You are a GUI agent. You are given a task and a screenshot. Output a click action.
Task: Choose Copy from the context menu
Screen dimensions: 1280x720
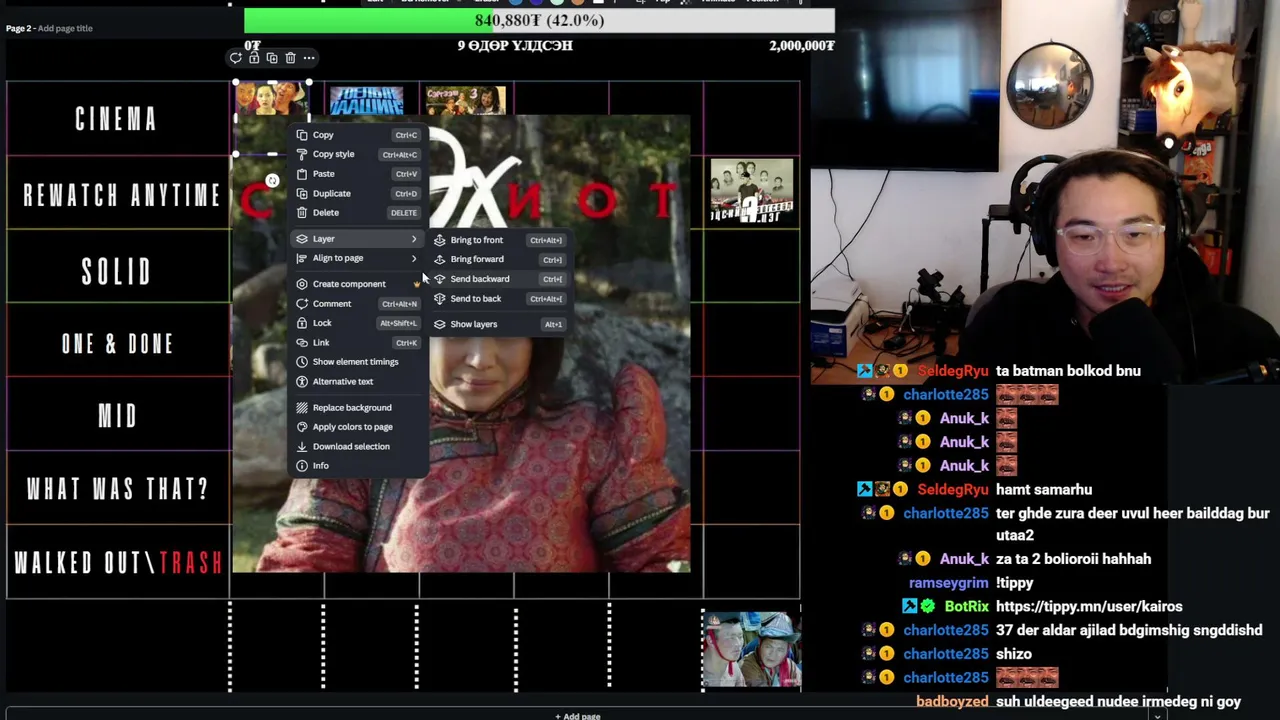(359, 135)
